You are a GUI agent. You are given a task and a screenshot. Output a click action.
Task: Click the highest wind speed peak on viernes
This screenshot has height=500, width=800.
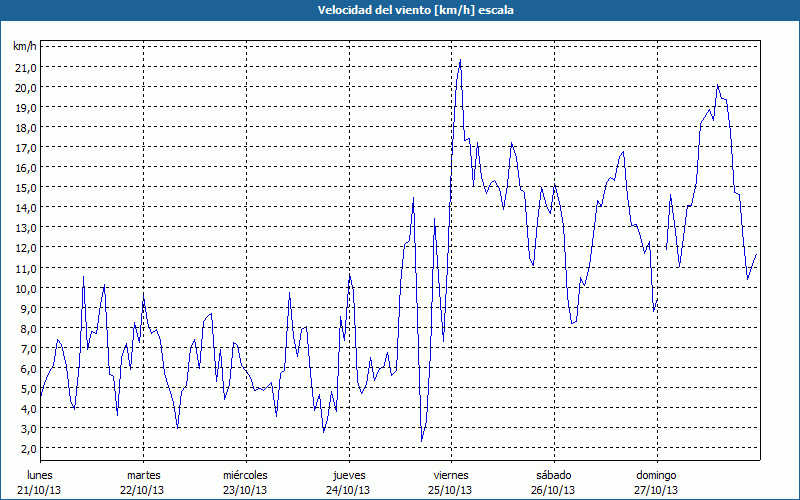click(460, 60)
